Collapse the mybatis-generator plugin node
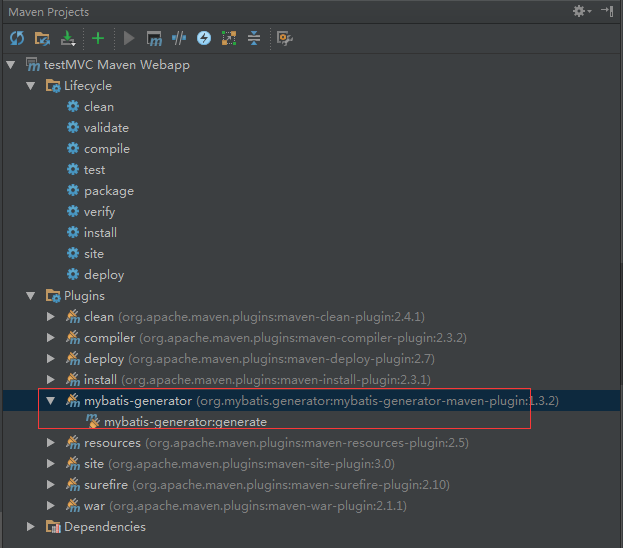The width and height of the screenshot is (623, 548). (50, 401)
